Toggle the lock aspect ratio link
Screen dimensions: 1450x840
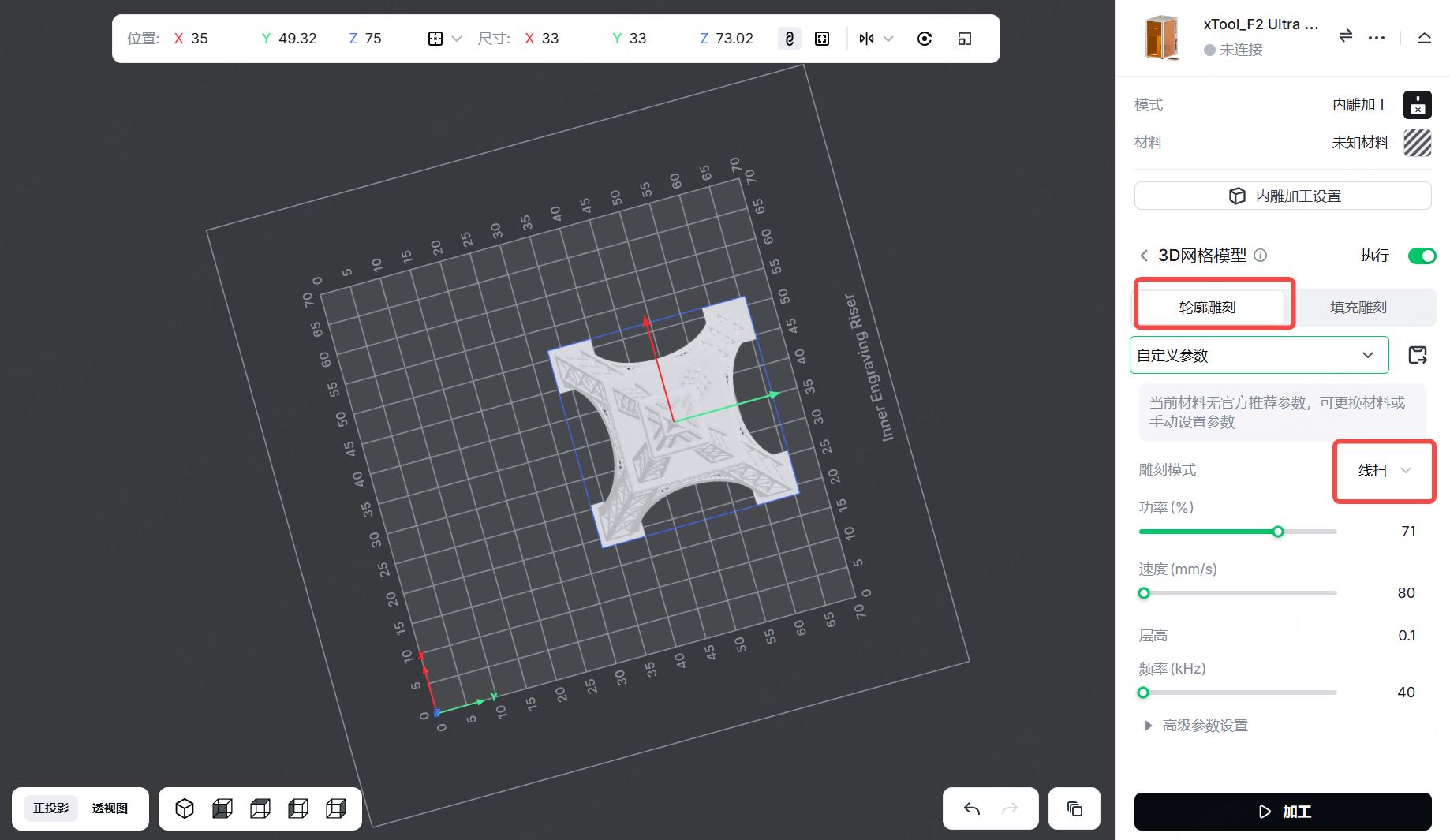coord(789,39)
